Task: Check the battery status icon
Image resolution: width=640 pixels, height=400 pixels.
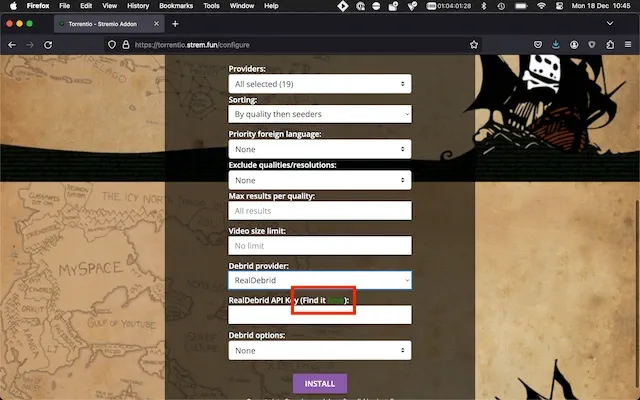Action: [x=521, y=6]
